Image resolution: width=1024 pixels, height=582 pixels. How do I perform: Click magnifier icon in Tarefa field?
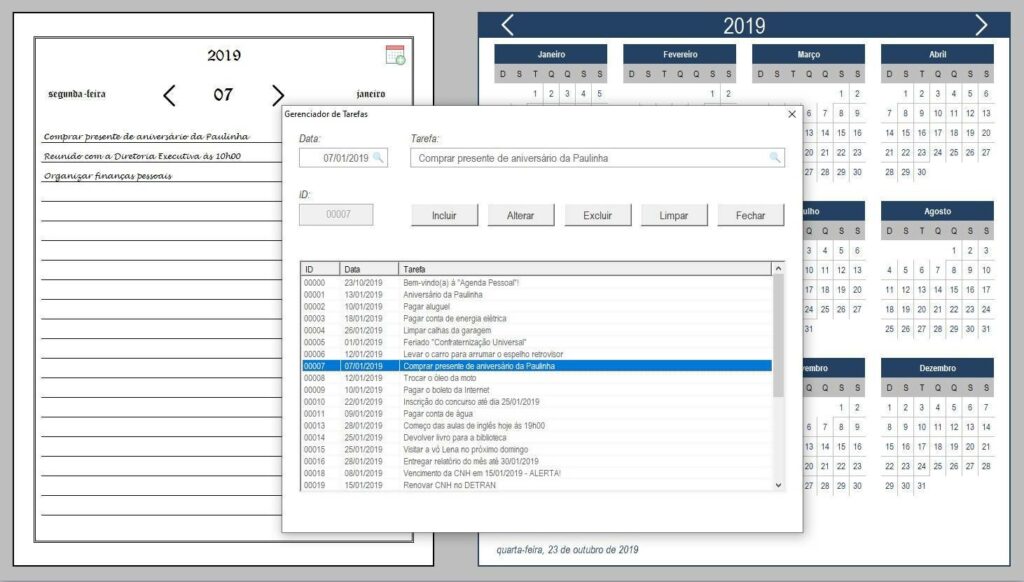tap(775, 157)
